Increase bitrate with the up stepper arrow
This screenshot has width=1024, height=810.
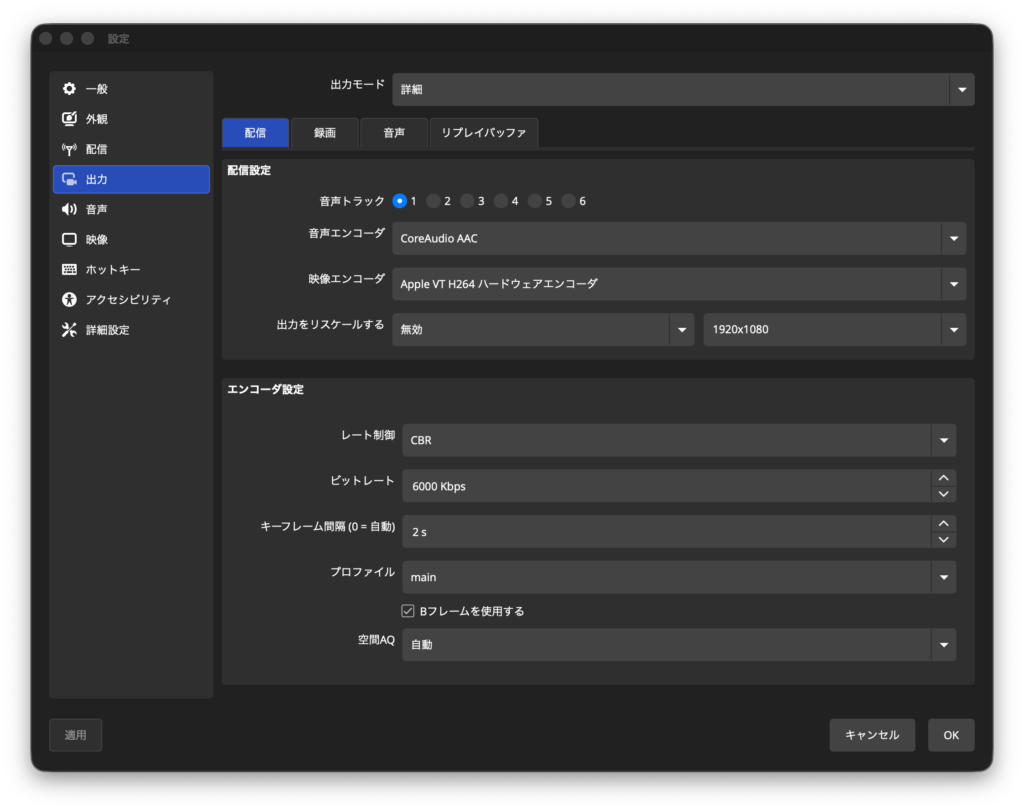click(x=943, y=478)
